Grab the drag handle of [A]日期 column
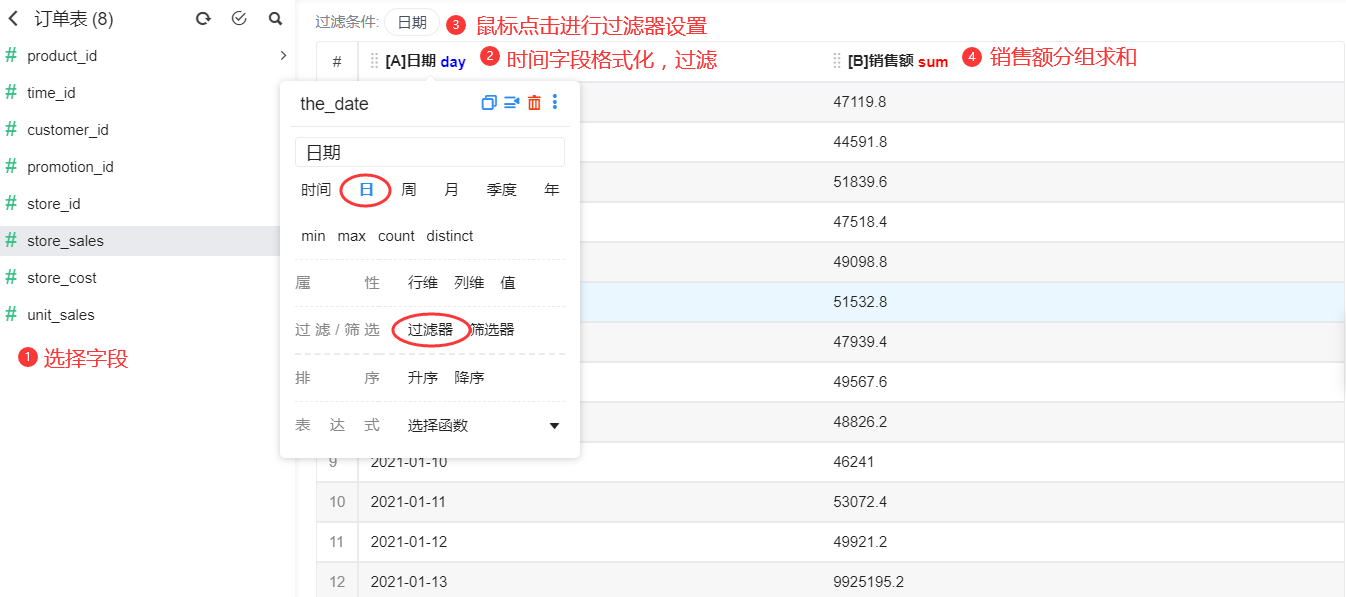This screenshot has height=597, width=1346. pyautogui.click(x=375, y=61)
